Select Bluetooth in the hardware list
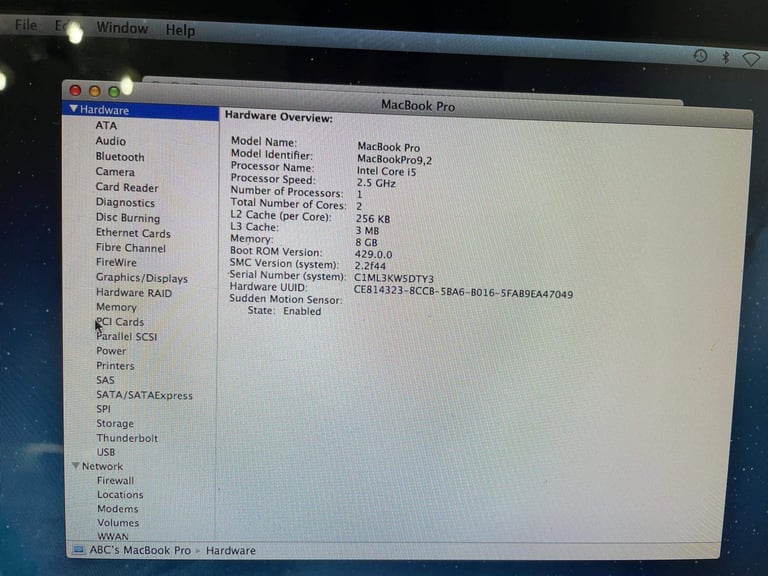This screenshot has width=768, height=576. (120, 157)
